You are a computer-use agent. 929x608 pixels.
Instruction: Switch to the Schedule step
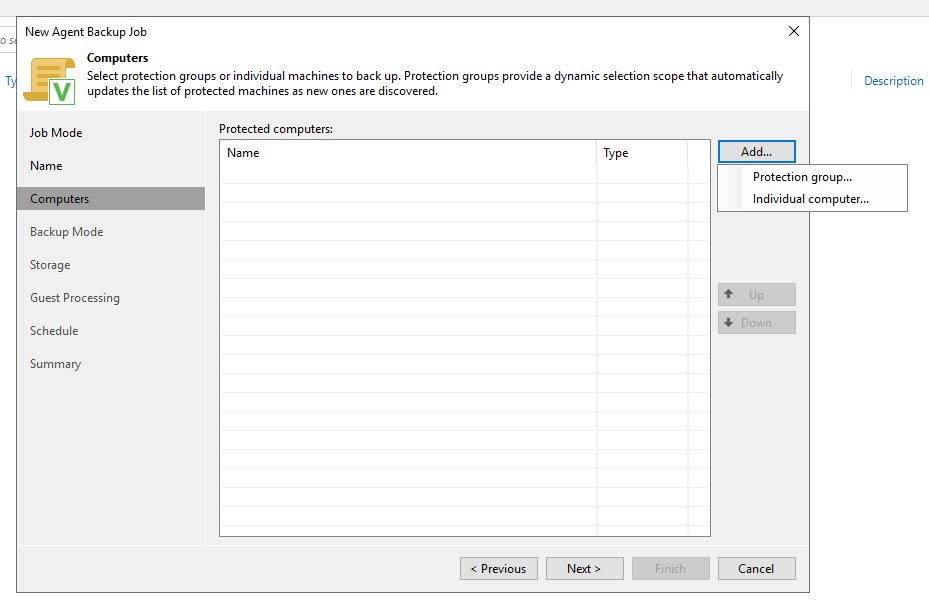pos(54,331)
